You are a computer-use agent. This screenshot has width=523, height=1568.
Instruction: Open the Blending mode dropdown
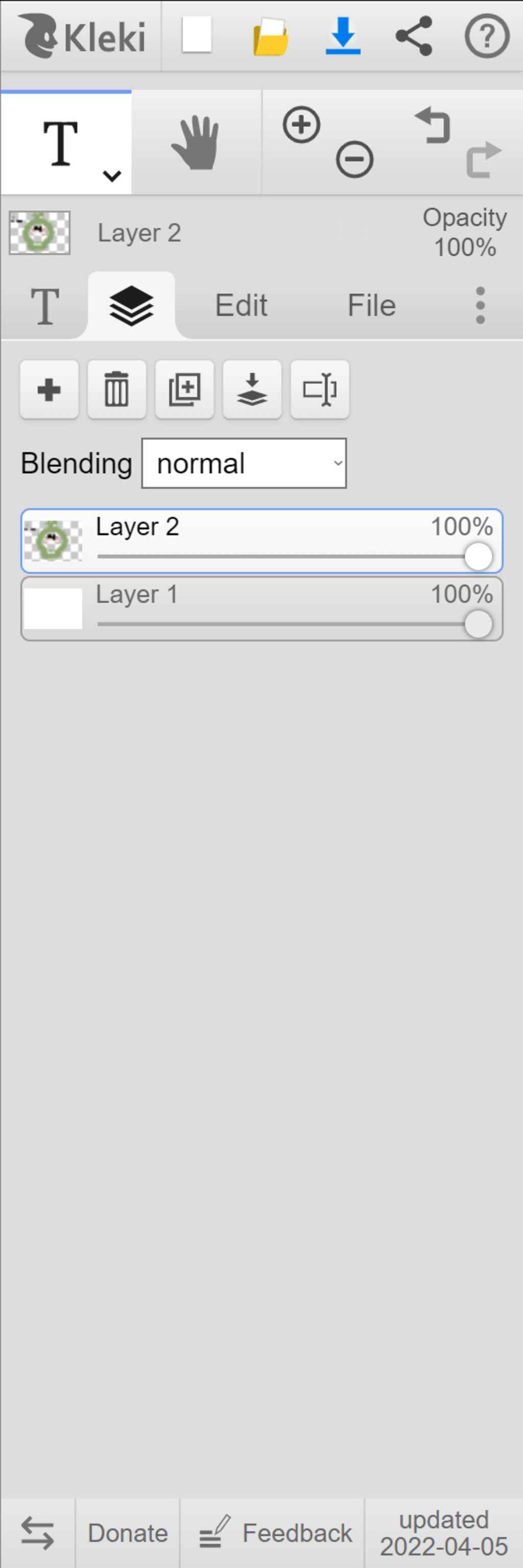coord(244,463)
